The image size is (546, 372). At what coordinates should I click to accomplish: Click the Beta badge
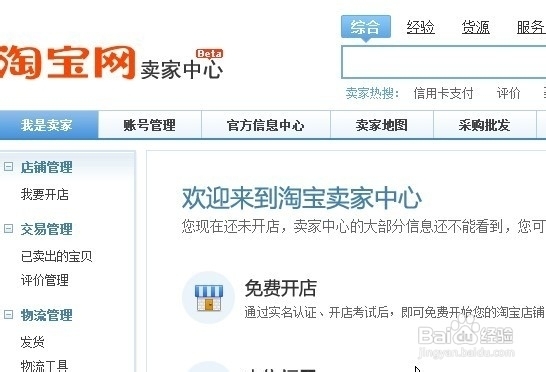point(209,54)
